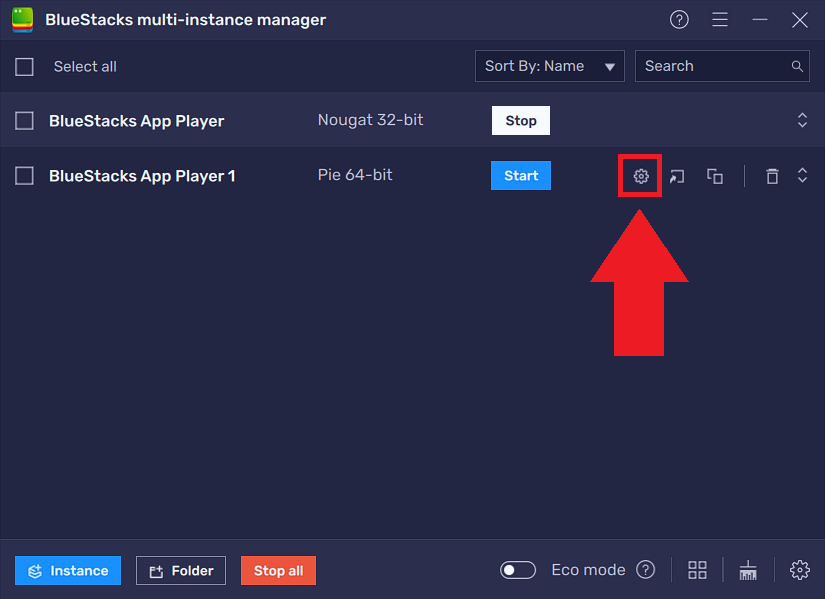825x599 pixels.
Task: Clone the BlueStacks App Player 1 instance
Action: pyautogui.click(x=714, y=175)
